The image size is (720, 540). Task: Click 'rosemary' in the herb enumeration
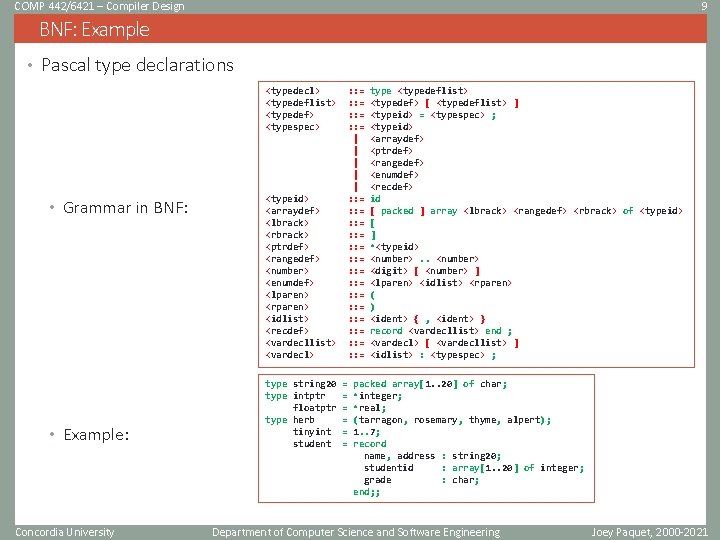[436, 420]
